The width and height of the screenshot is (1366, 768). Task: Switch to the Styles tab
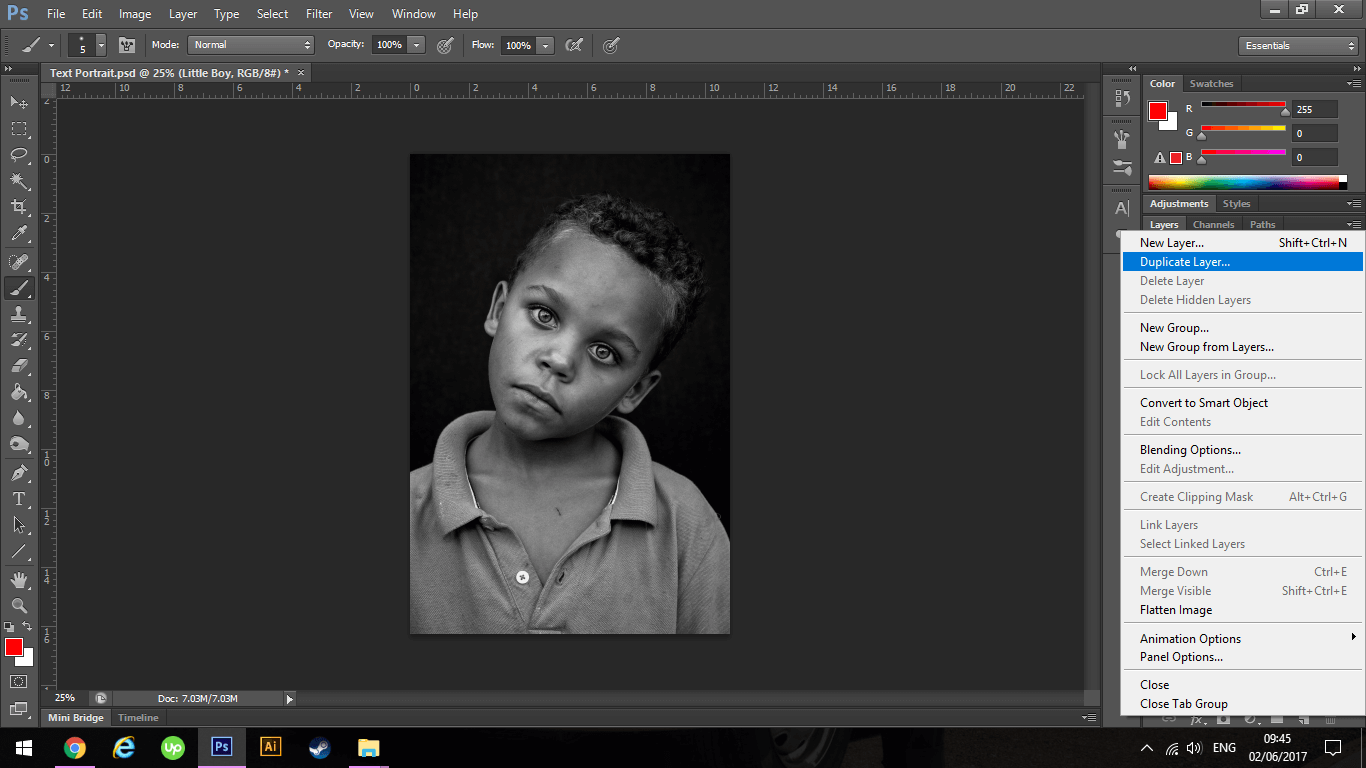pos(1237,204)
